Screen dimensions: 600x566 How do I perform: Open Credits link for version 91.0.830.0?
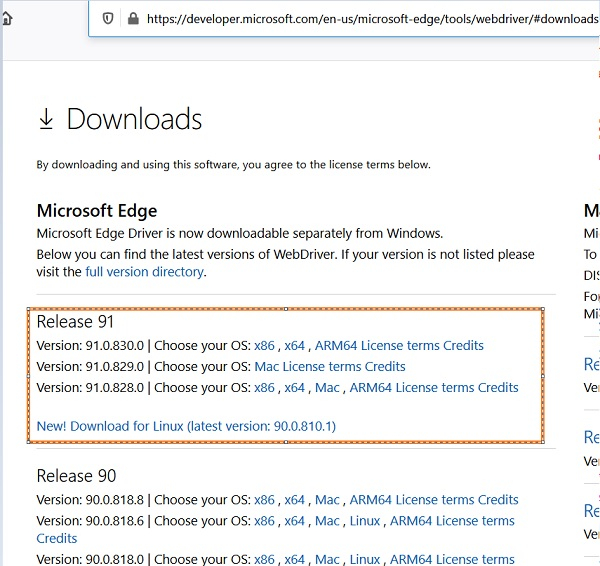(x=463, y=346)
